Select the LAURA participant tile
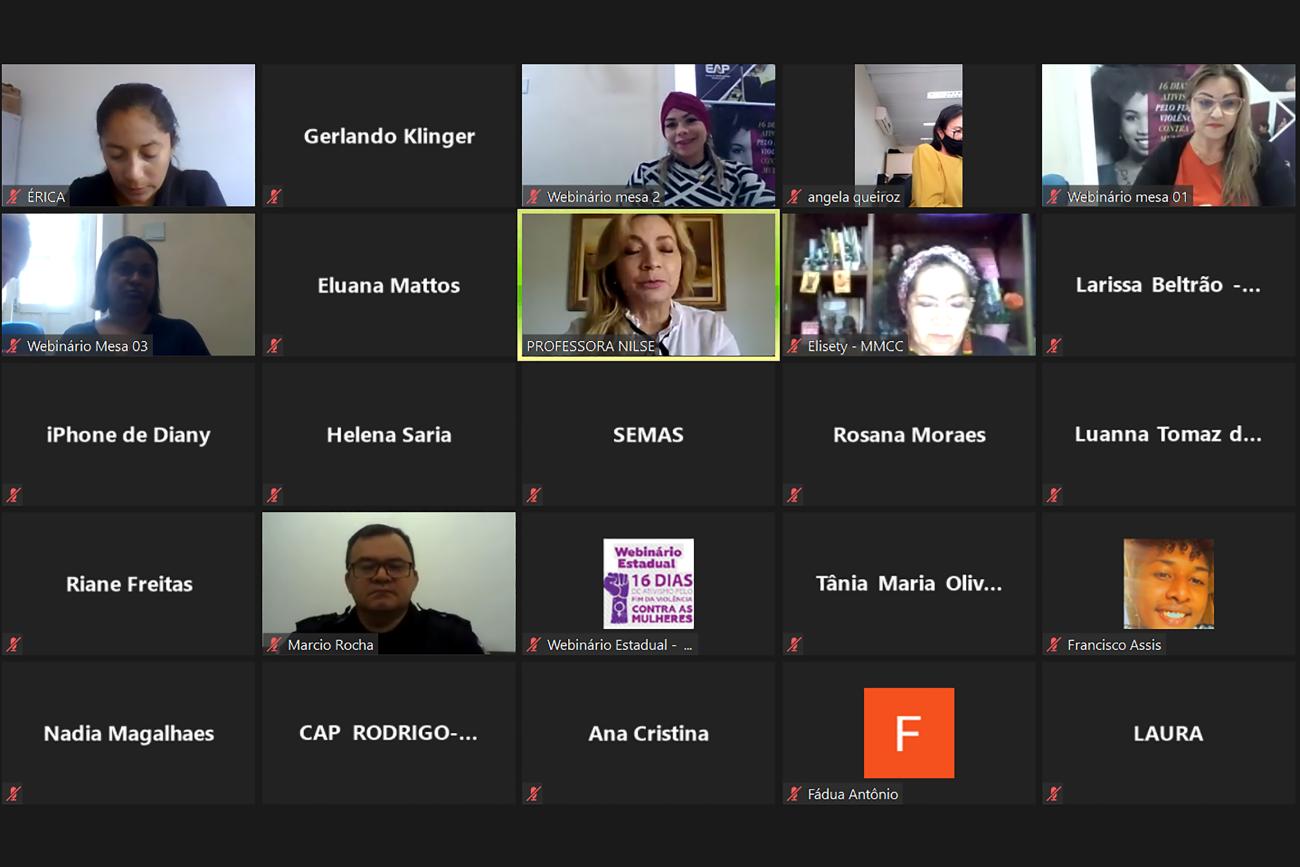 pyautogui.click(x=1168, y=733)
